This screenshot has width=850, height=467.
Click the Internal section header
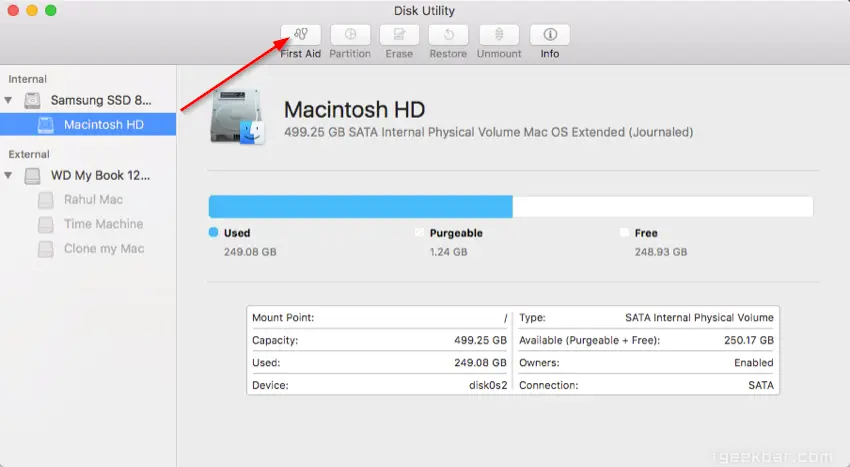pyautogui.click(x=27, y=79)
